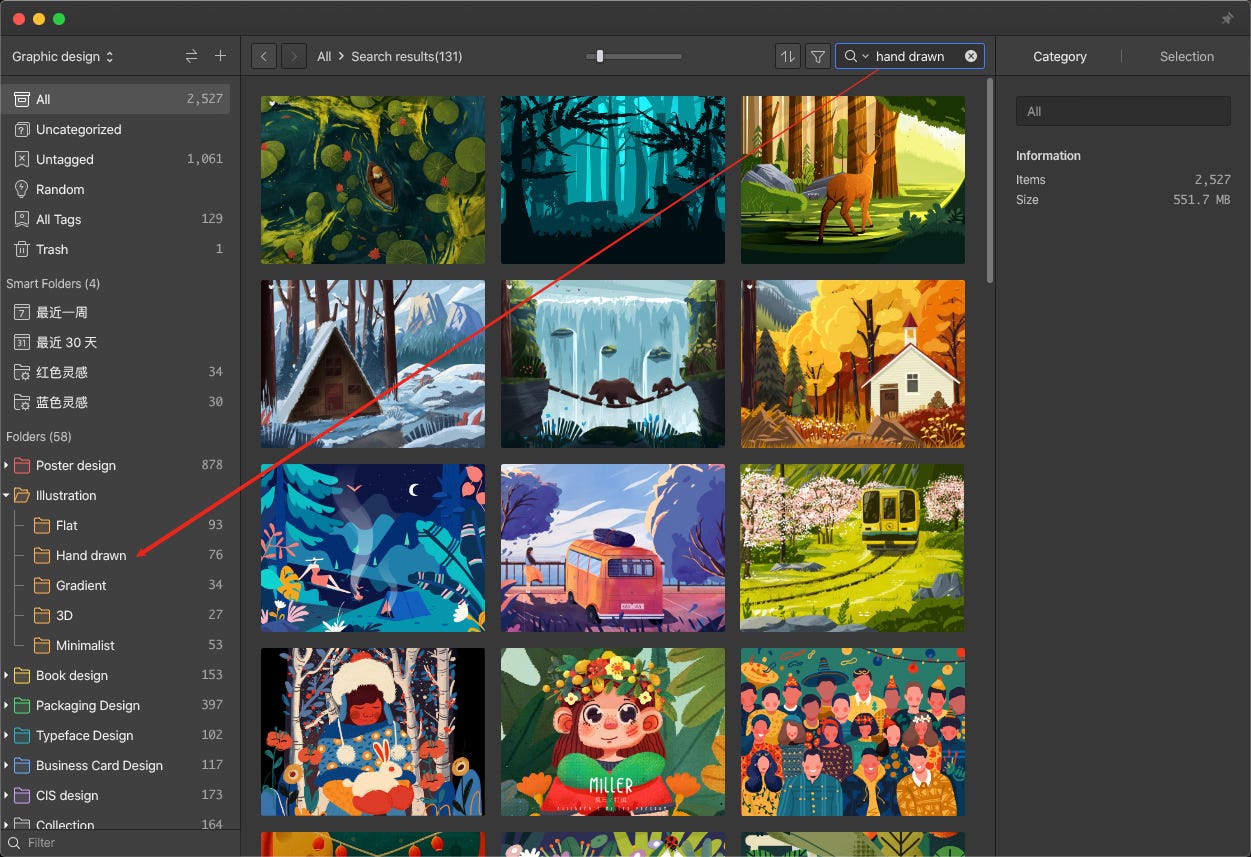Go back with the left arrow button
The width and height of the screenshot is (1251, 857).
(x=264, y=57)
